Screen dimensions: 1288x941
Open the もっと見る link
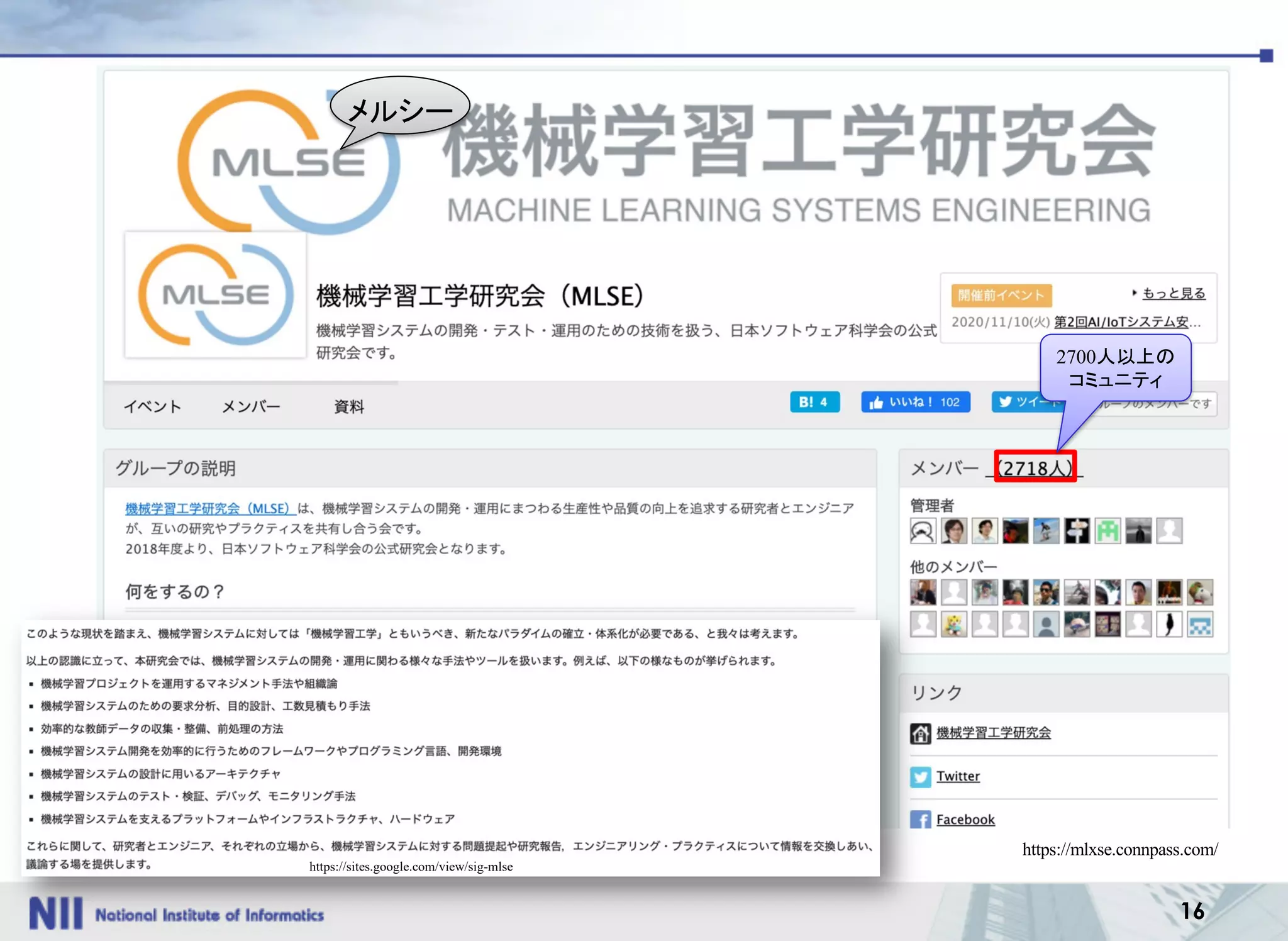click(1174, 293)
